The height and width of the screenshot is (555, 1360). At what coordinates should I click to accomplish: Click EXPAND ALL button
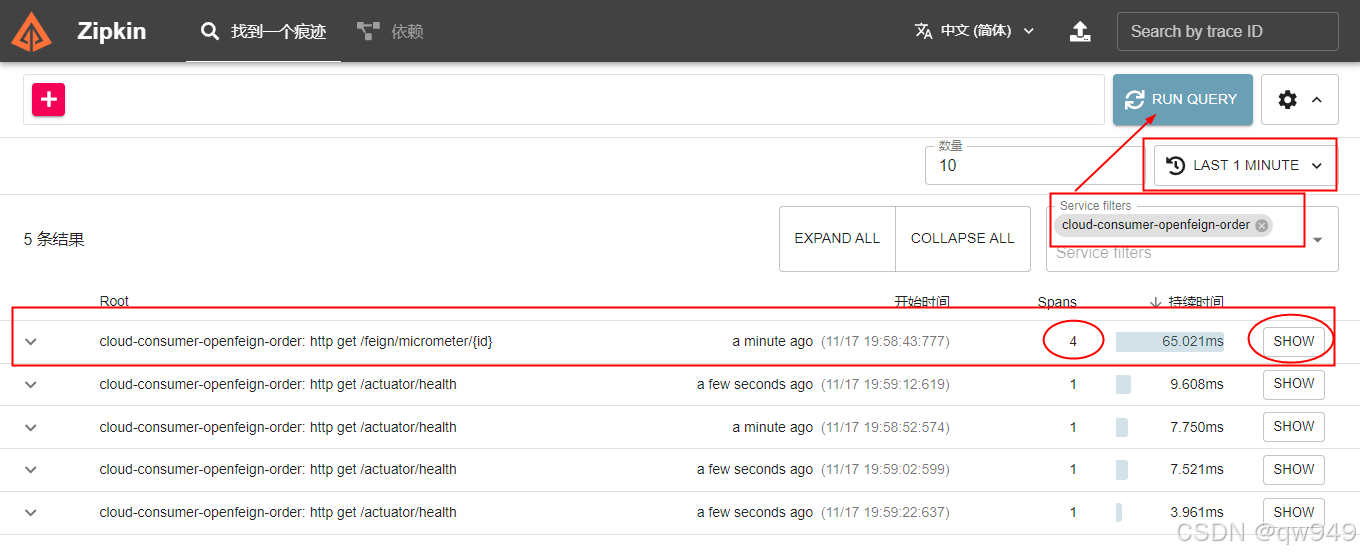click(837, 238)
